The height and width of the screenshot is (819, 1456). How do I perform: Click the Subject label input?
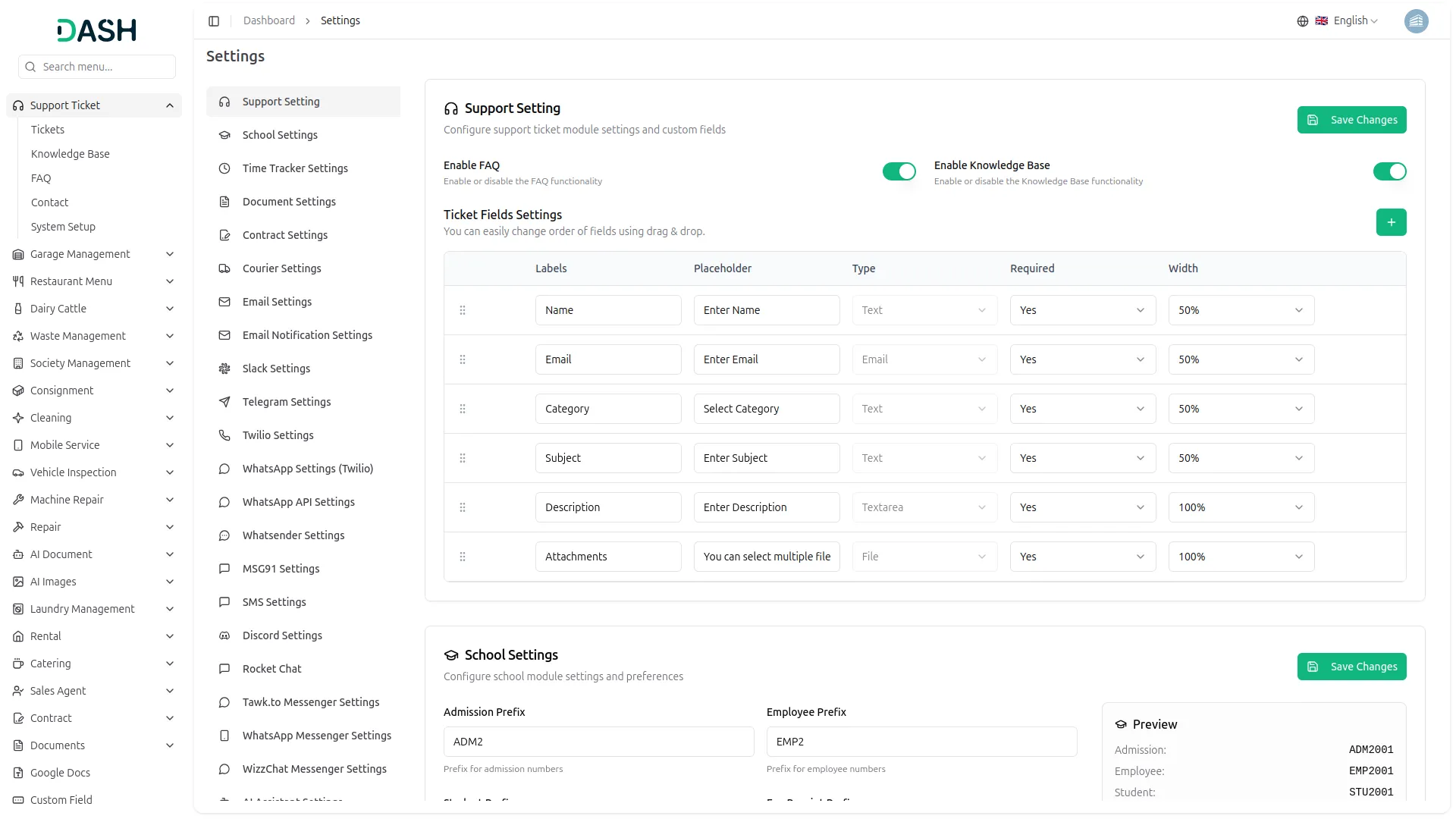tap(608, 458)
